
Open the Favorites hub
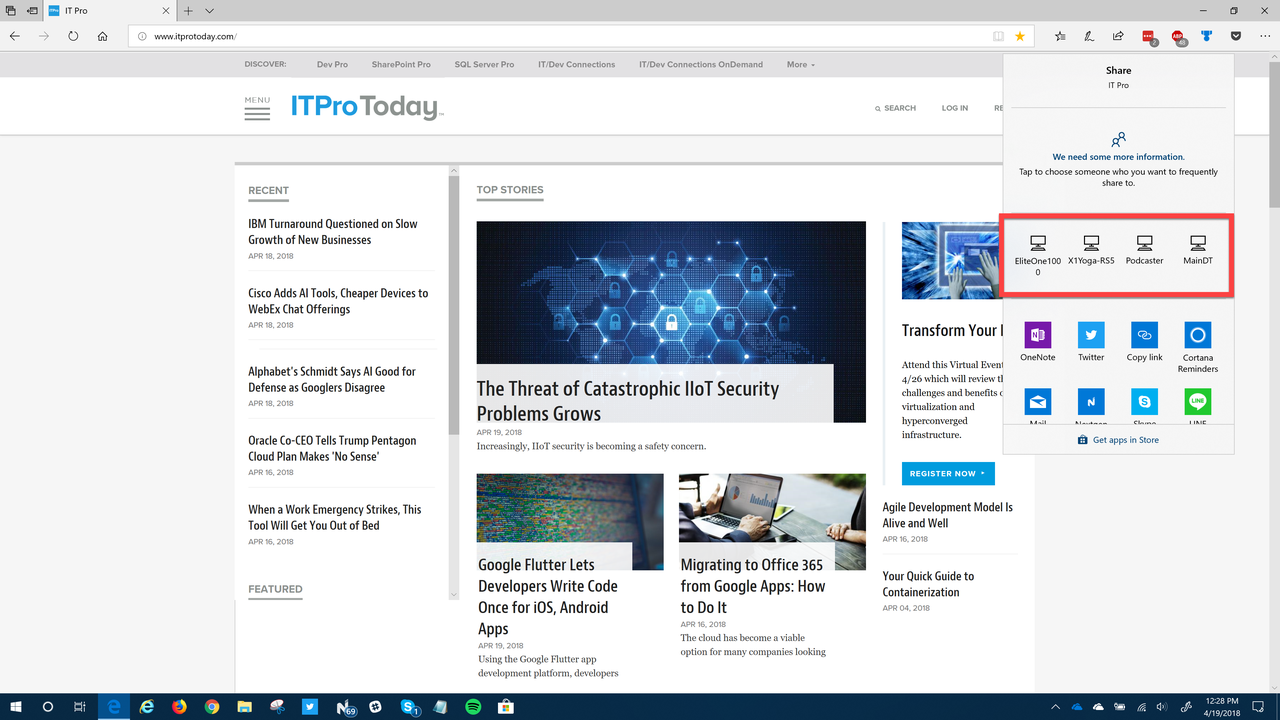[x=1060, y=36]
